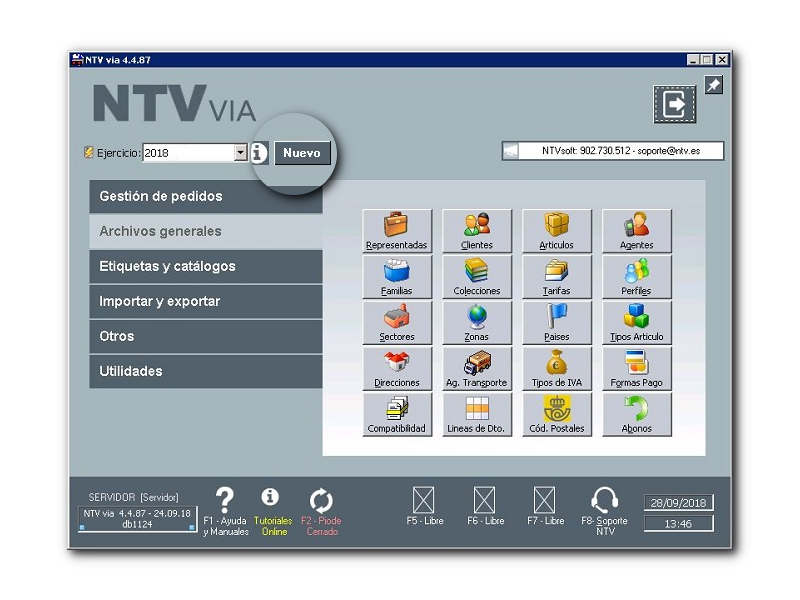Open the Clientes module

point(477,231)
